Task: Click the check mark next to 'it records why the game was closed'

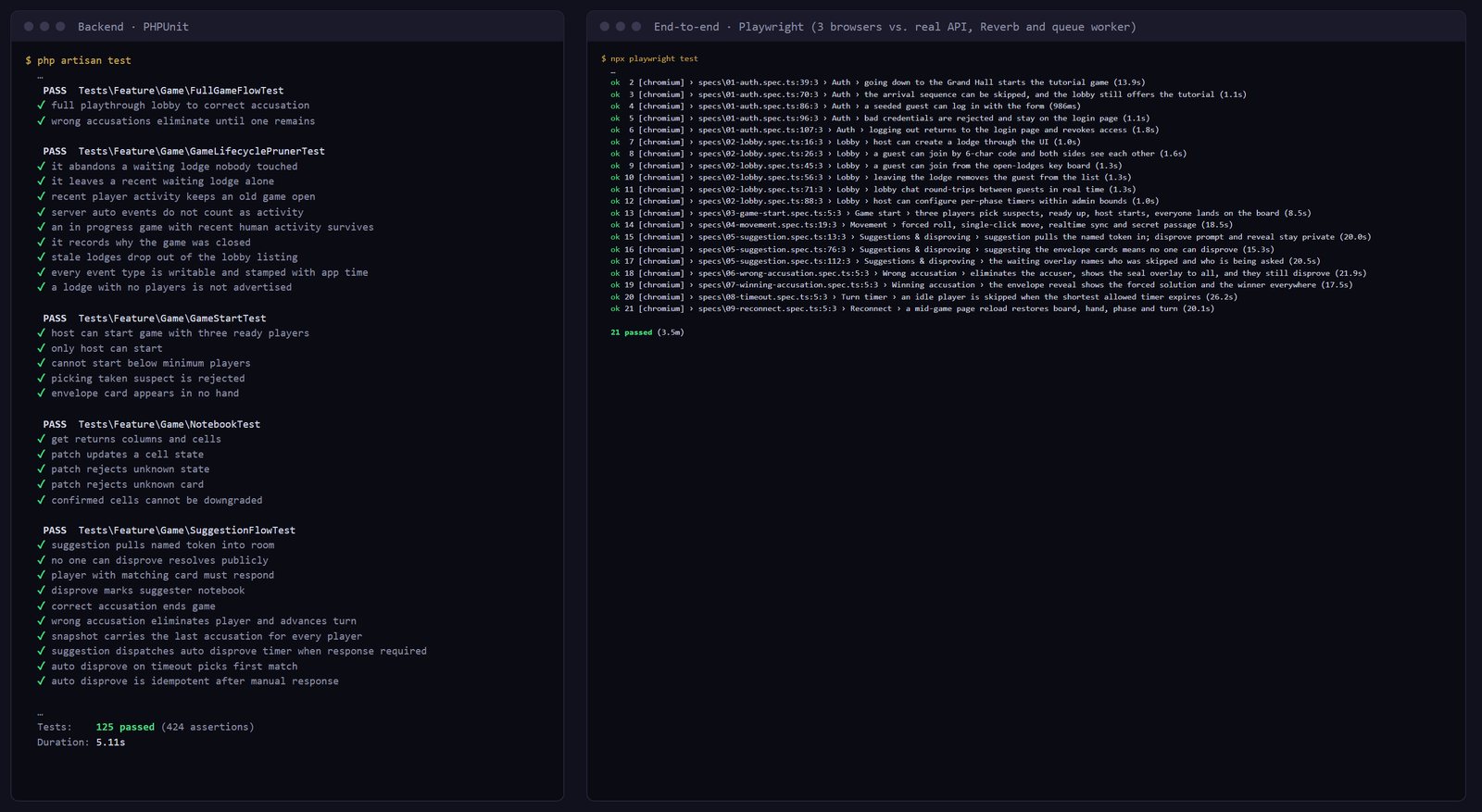Action: [x=42, y=243]
